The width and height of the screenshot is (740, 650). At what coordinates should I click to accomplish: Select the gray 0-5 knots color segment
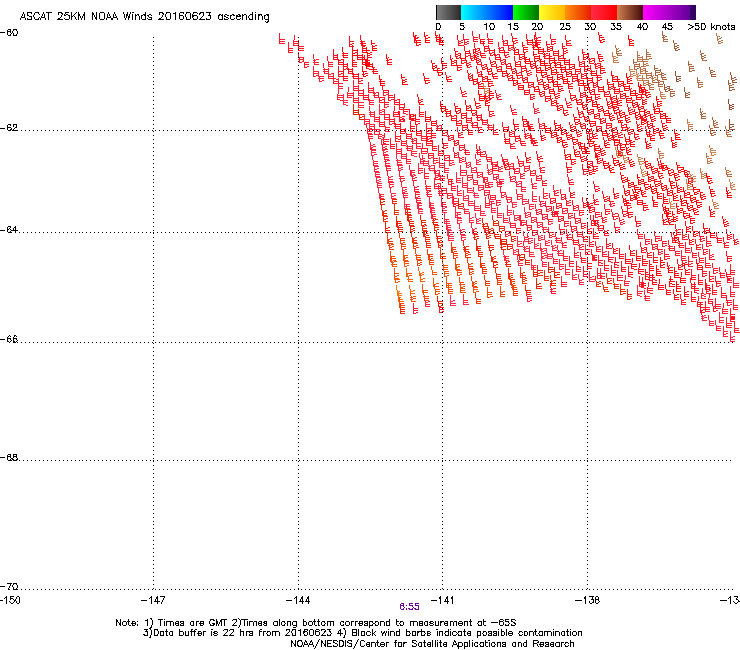pyautogui.click(x=448, y=12)
